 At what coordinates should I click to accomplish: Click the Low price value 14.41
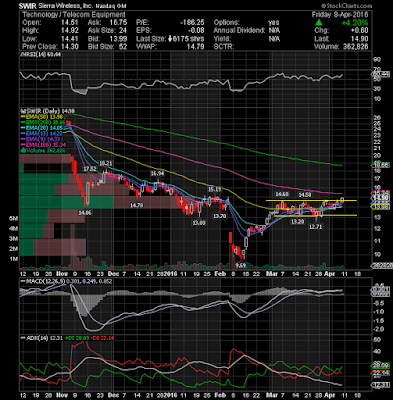(x=71, y=39)
